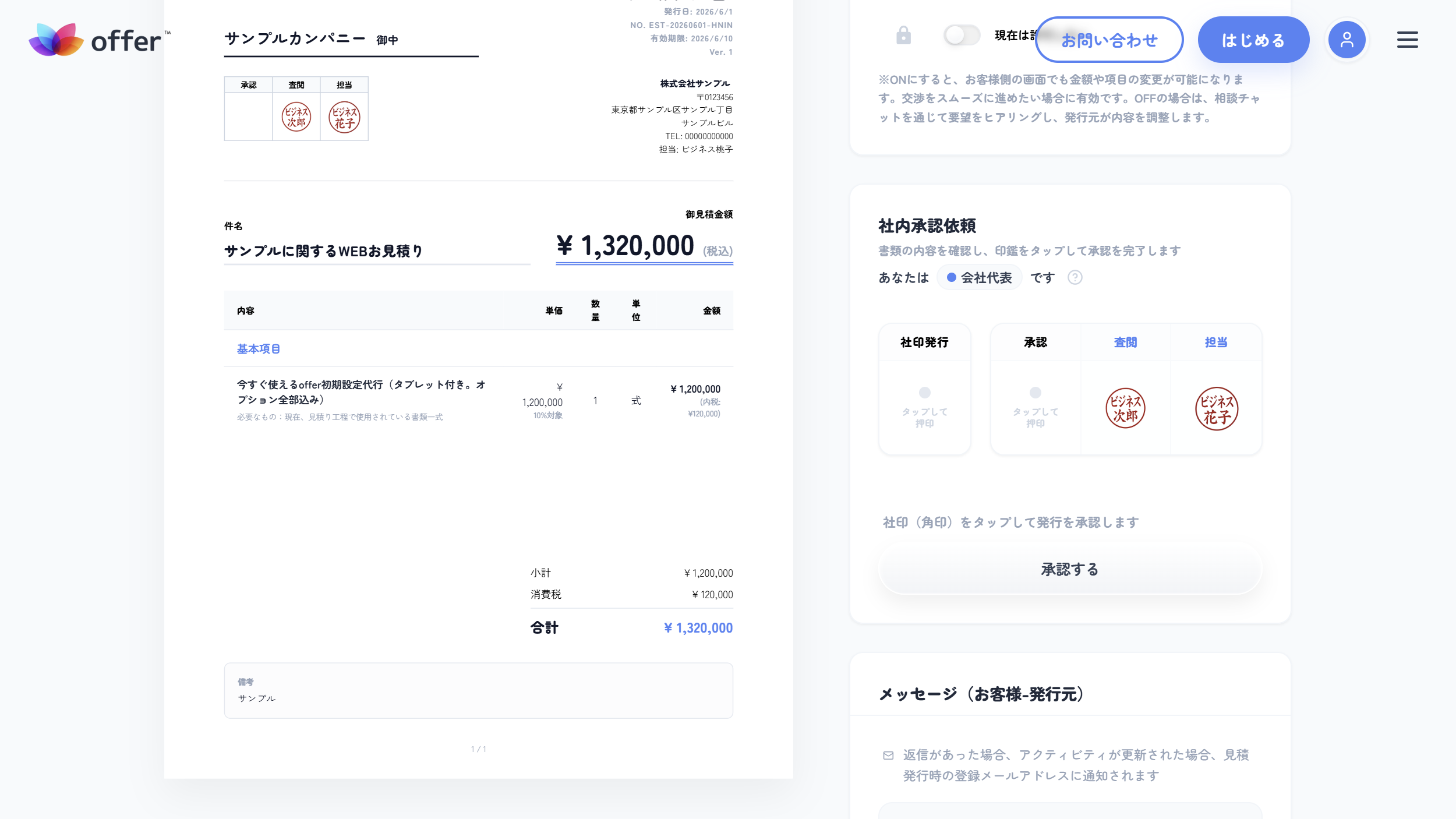The height and width of the screenshot is (819, 1456).
Task: Click the 合計 total ¥ 1,320,000
Action: (x=698, y=628)
